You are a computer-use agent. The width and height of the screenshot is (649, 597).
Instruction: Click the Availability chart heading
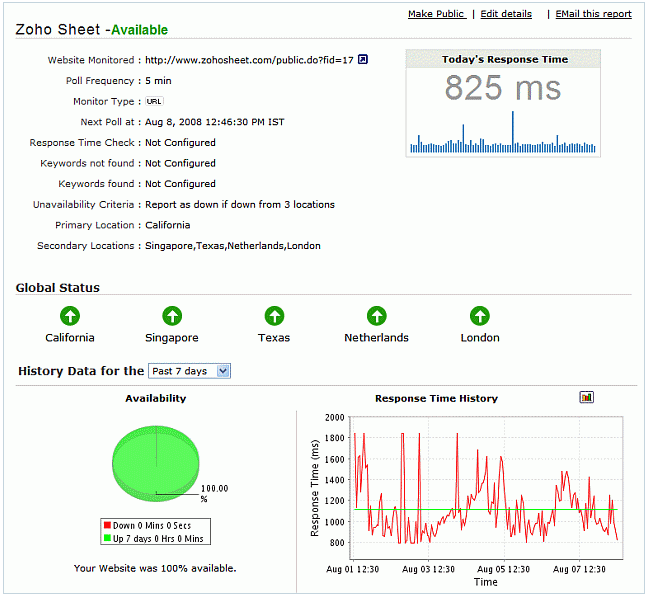[x=156, y=398]
